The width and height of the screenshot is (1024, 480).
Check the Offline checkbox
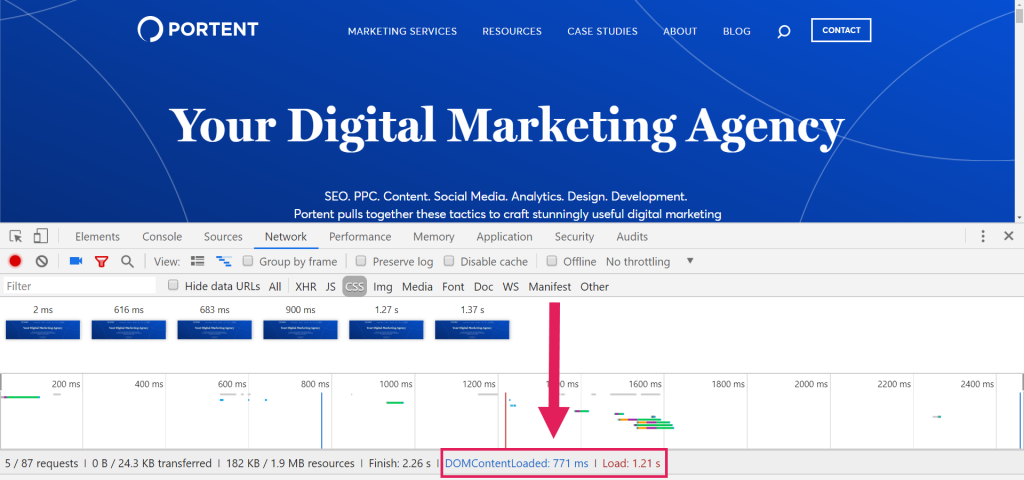coord(552,261)
